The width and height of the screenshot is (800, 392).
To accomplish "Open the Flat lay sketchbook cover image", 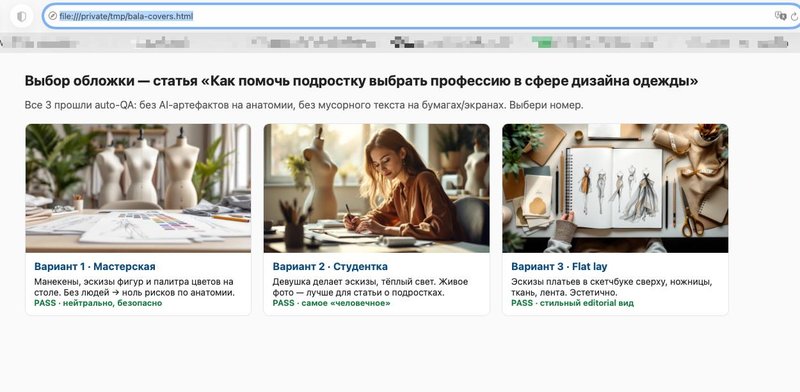I will click(615, 188).
